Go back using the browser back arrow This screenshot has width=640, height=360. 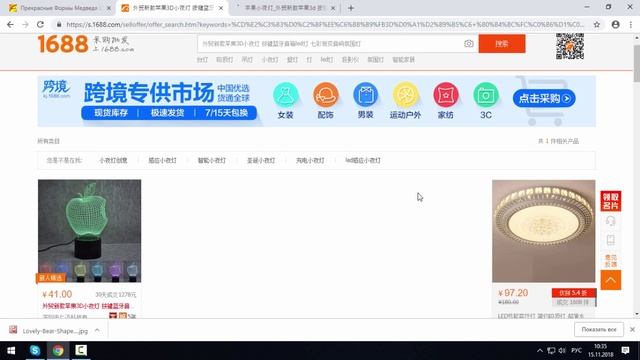coord(10,24)
